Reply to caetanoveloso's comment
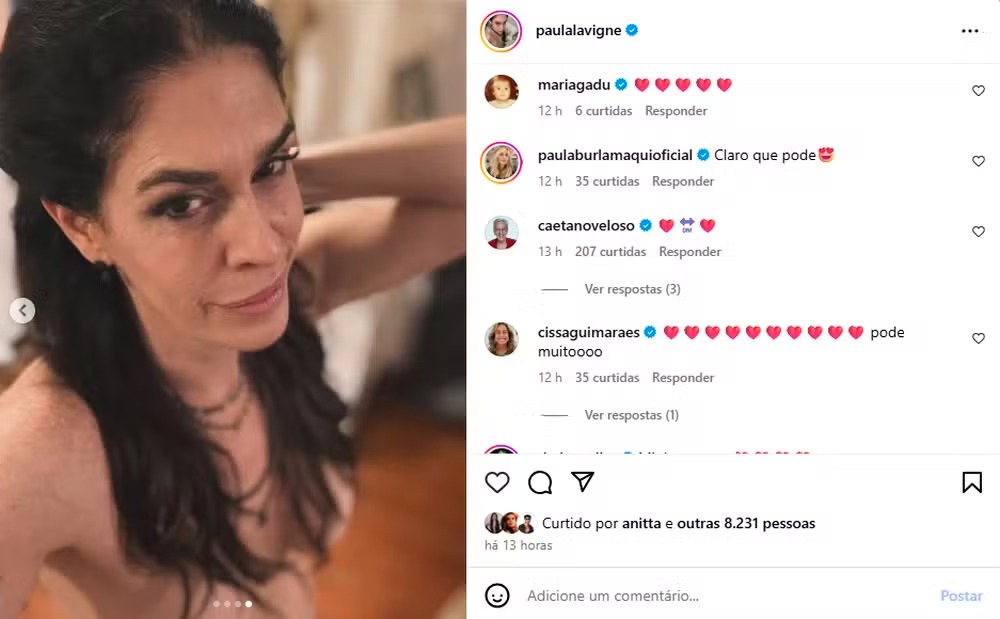 pos(689,252)
